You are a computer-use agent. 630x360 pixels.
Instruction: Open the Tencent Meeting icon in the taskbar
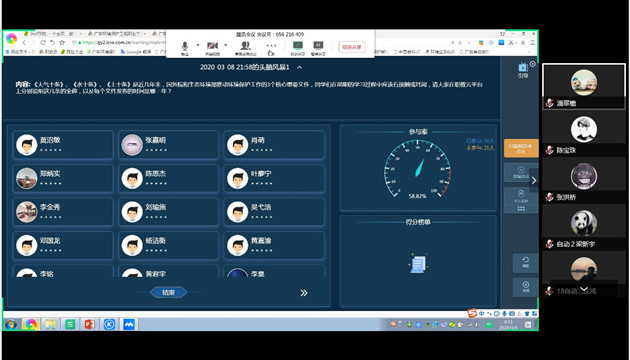[x=129, y=324]
